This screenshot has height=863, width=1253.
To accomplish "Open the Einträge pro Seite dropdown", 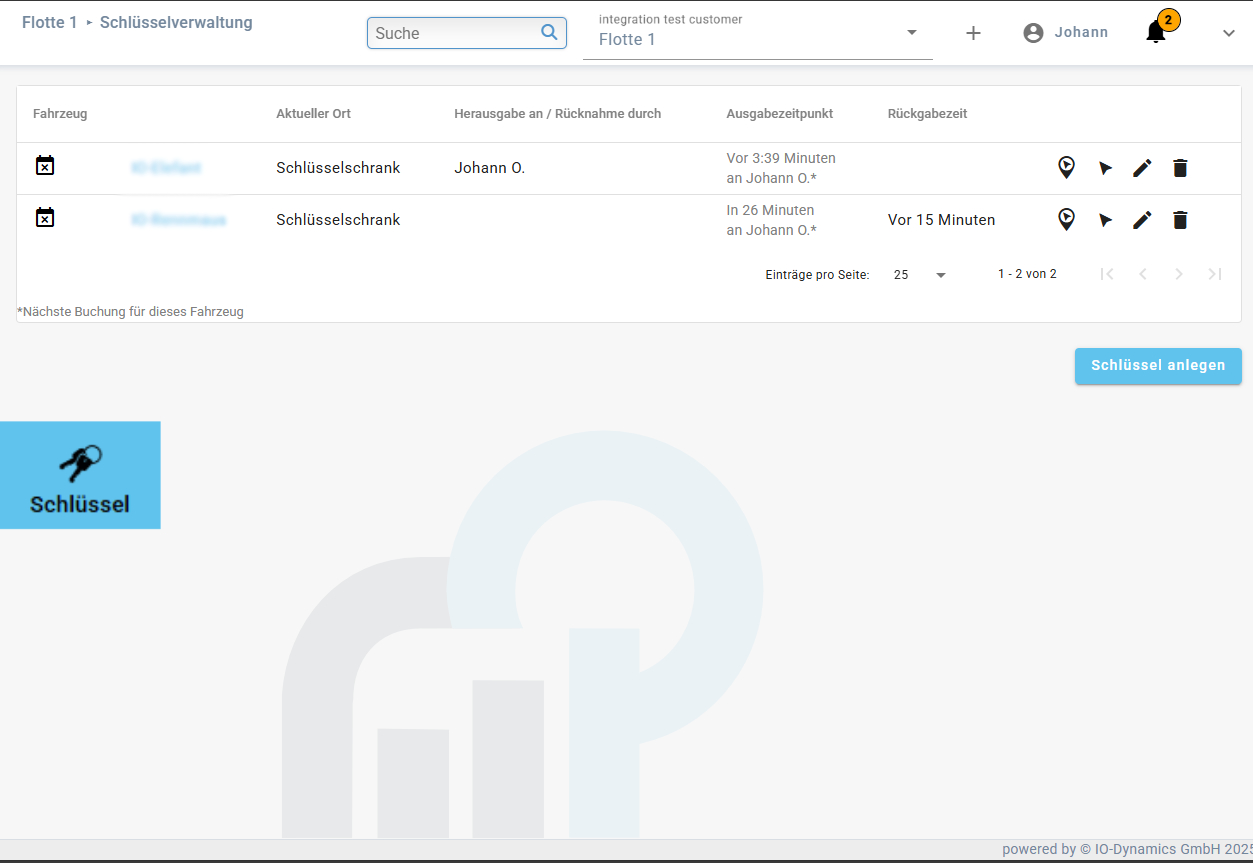I will (x=920, y=274).
